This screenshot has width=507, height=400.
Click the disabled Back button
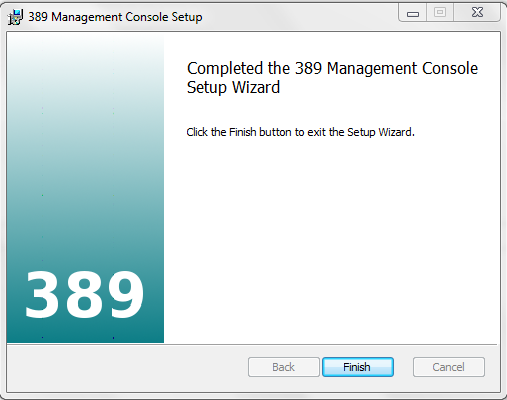[x=283, y=367]
